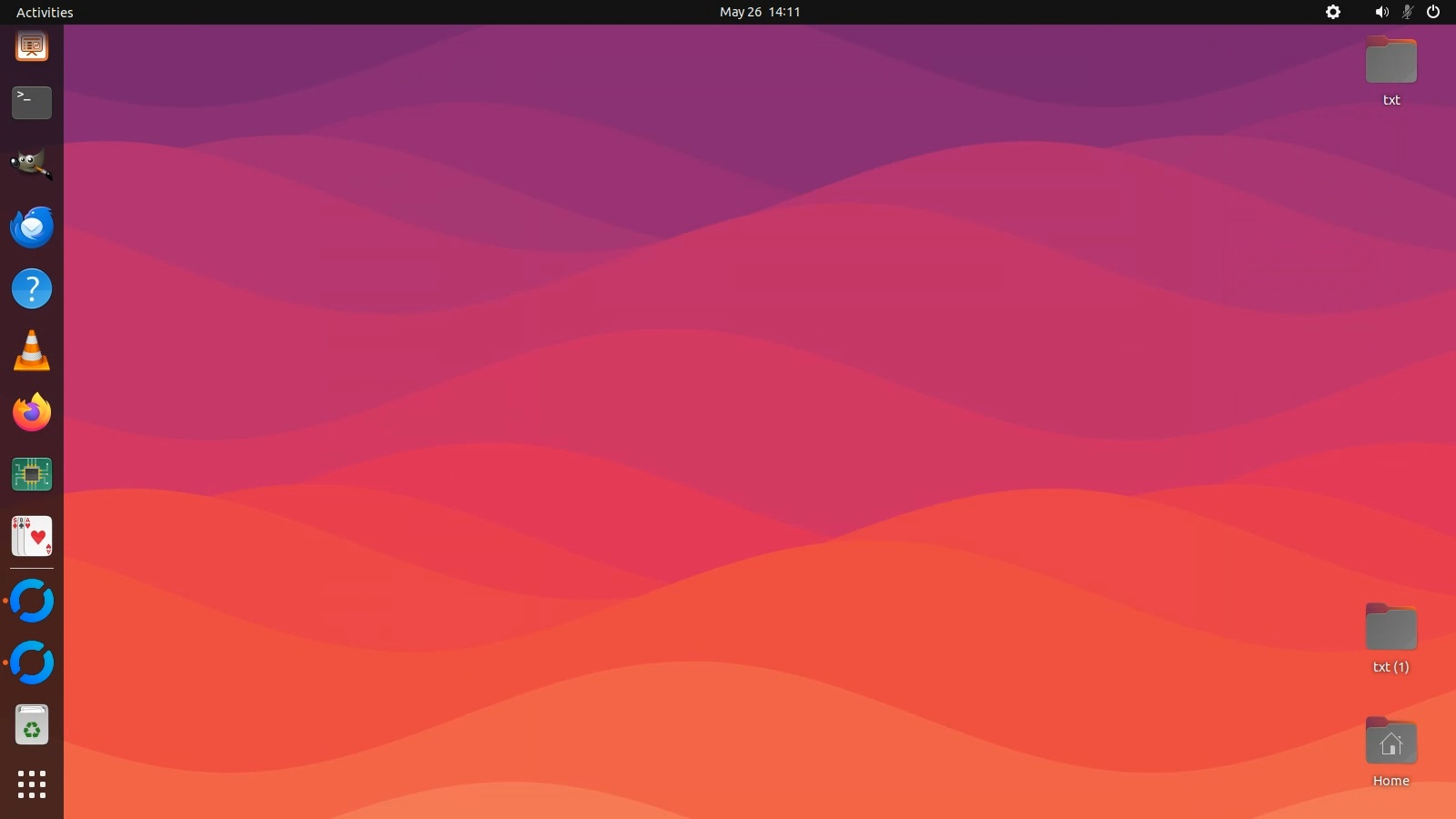1456x819 pixels.
Task: Click the volume speaker indicator
Action: (x=1381, y=12)
